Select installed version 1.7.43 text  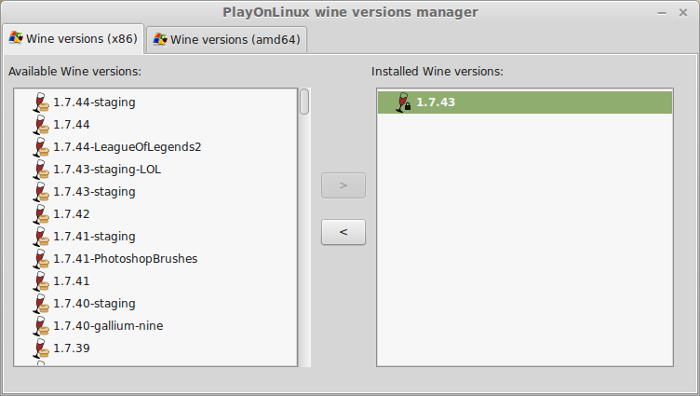436,102
